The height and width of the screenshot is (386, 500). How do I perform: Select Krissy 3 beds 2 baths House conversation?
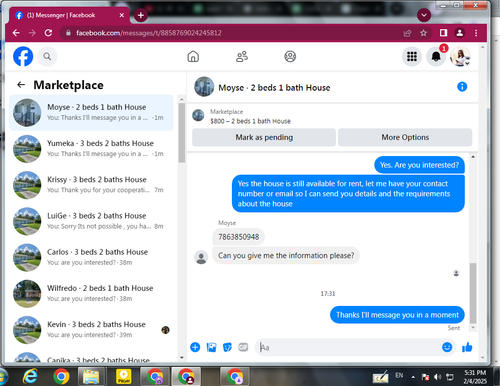[x=91, y=185]
